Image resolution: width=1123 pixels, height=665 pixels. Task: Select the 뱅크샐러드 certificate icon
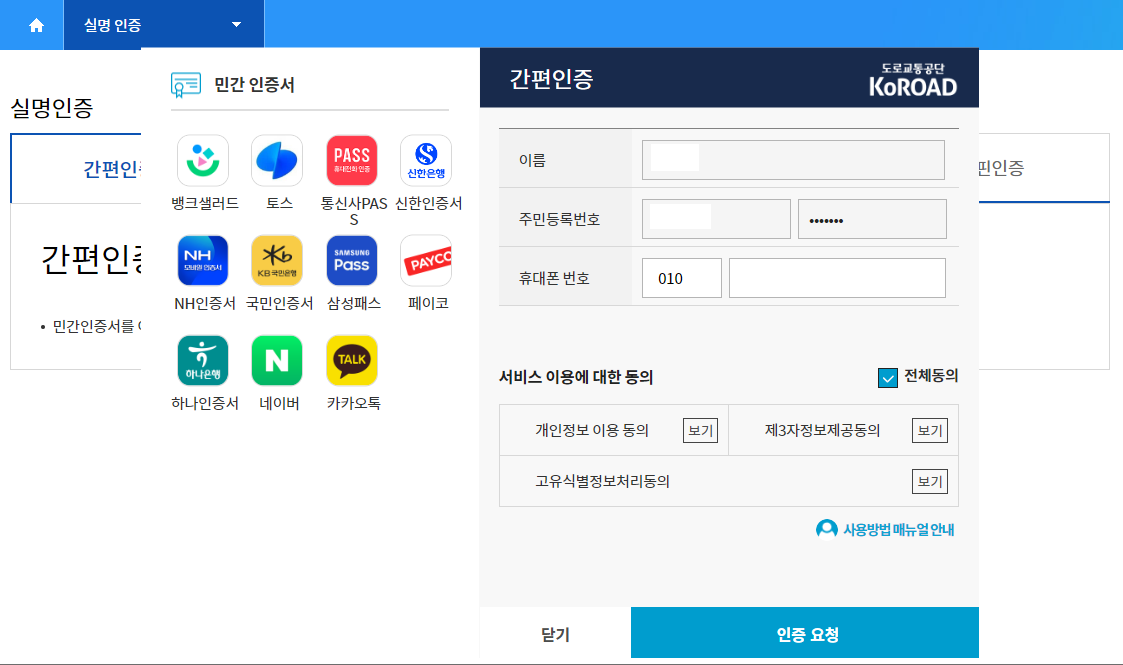203,160
